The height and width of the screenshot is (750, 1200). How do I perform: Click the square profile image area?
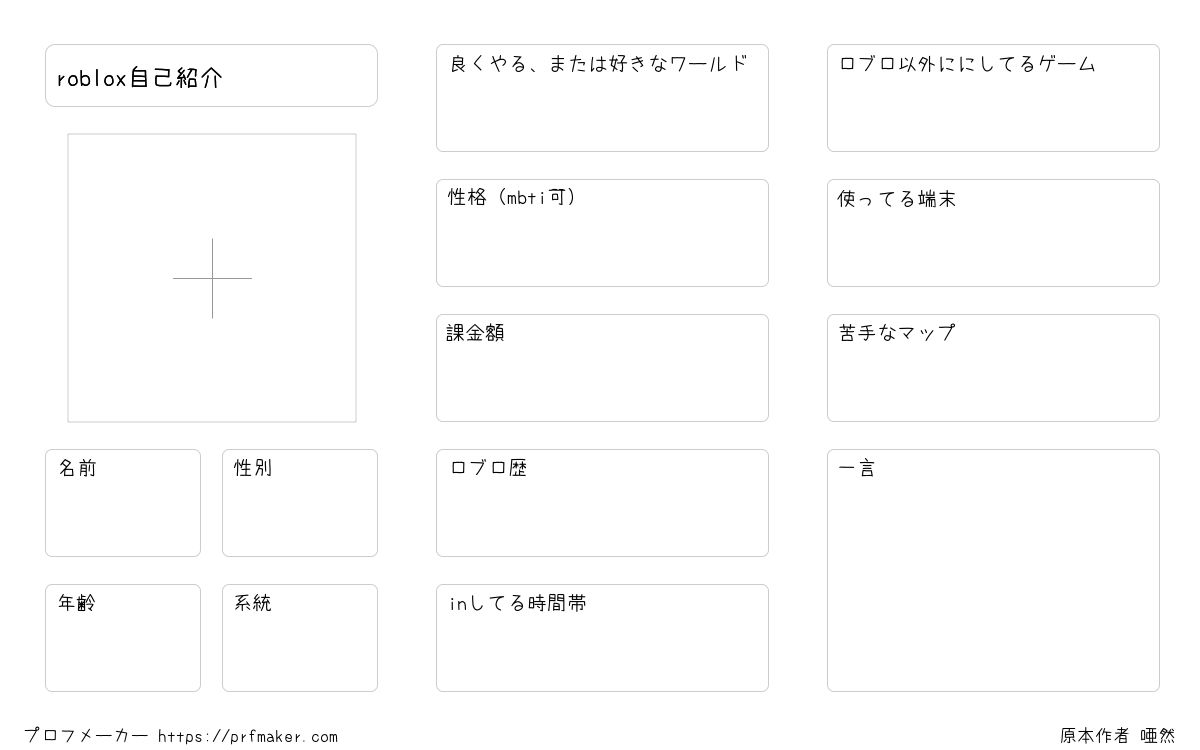212,278
